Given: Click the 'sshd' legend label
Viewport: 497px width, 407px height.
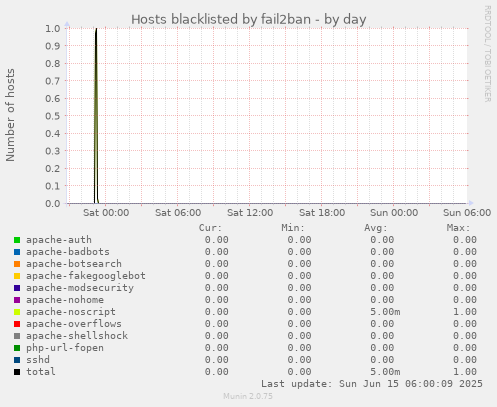Looking at the screenshot, I should pos(38,360).
